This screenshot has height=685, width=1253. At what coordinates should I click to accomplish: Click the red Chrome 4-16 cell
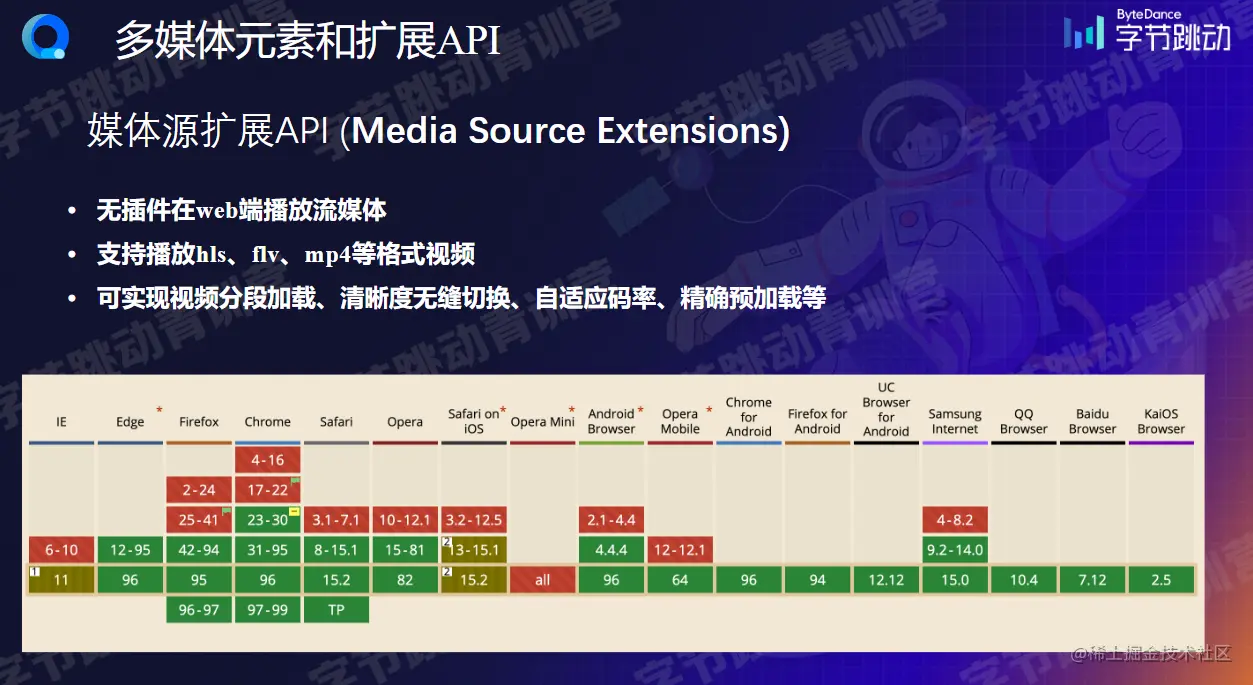point(268,461)
